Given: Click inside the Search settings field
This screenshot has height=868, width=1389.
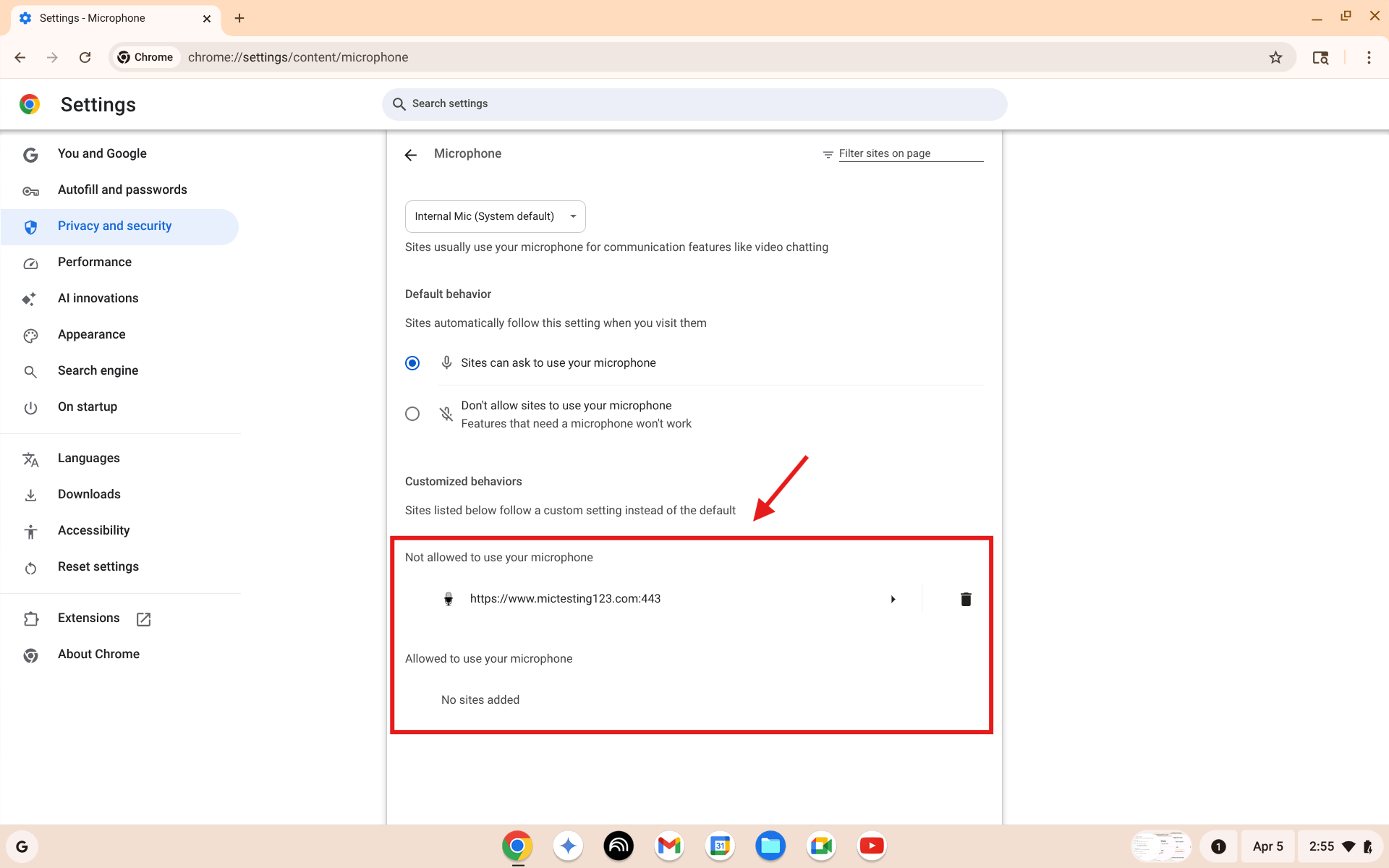Looking at the screenshot, I should click(x=694, y=103).
